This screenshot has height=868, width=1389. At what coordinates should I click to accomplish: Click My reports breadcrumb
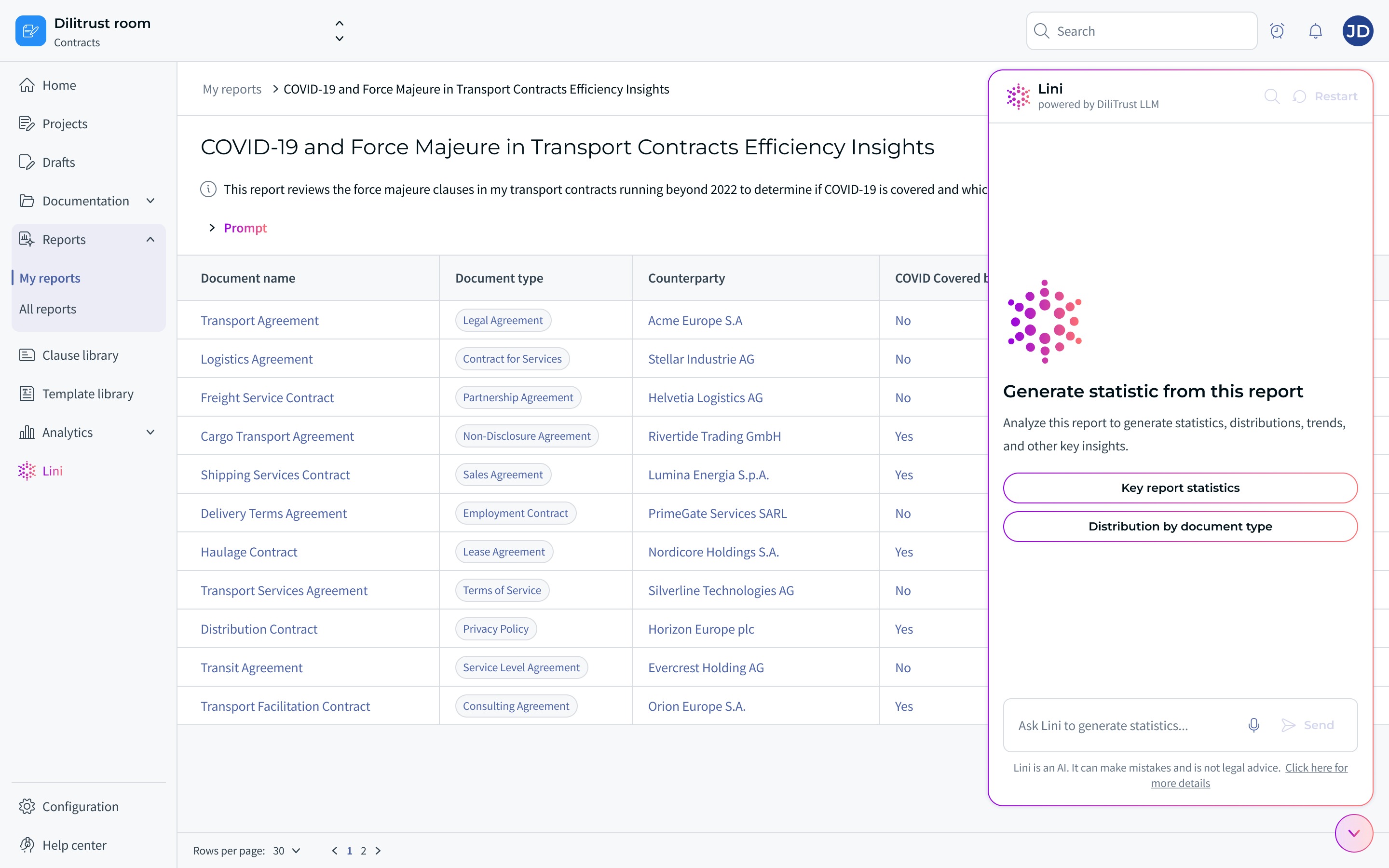[232, 89]
